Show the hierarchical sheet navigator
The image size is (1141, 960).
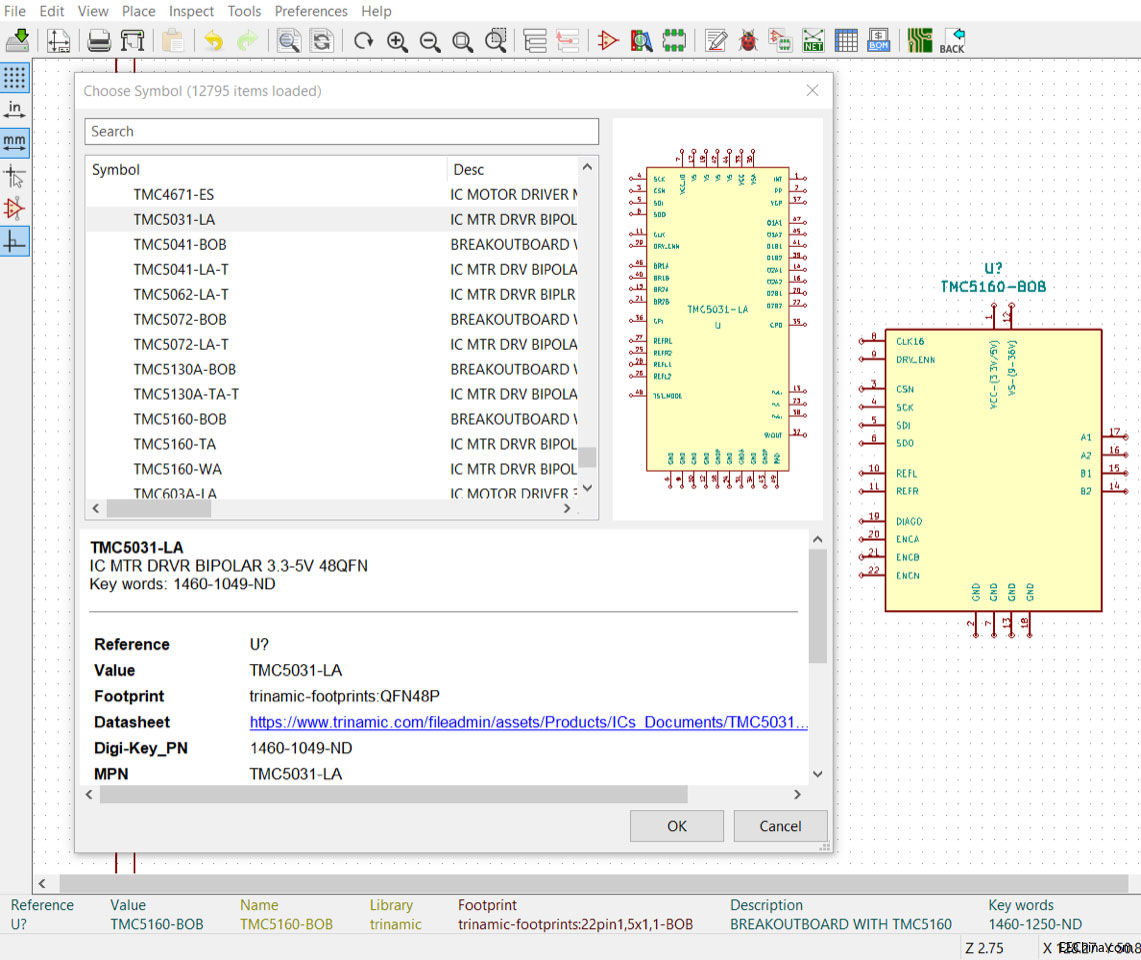click(535, 40)
